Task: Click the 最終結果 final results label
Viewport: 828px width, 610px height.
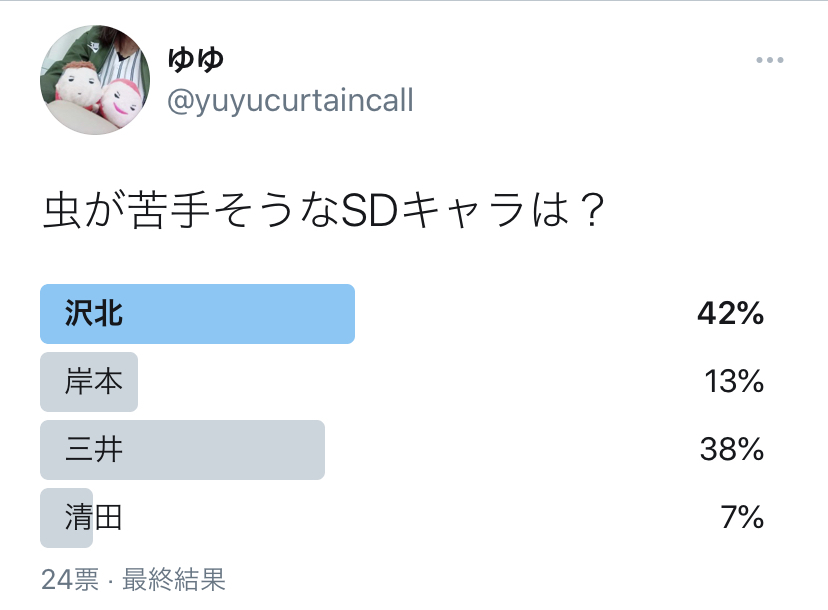Action: [174, 579]
